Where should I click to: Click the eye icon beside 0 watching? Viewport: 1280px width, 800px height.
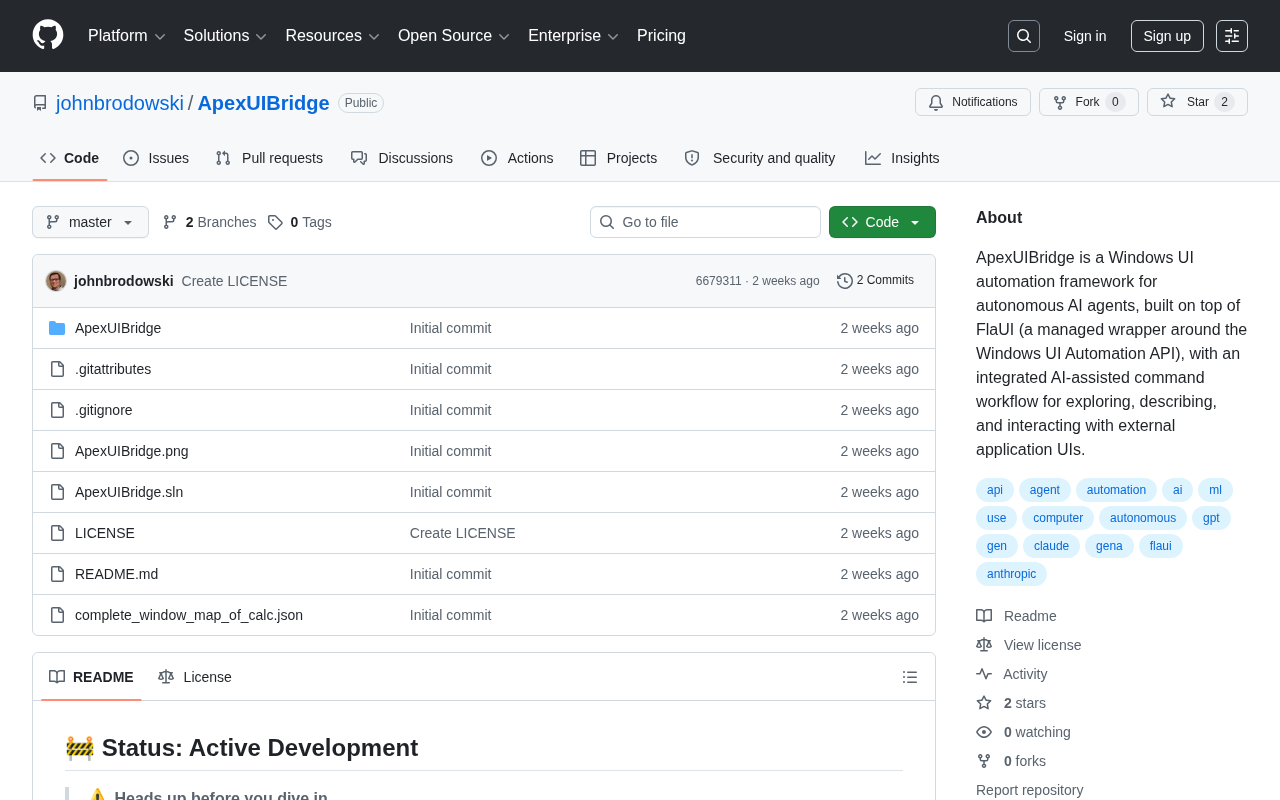(x=984, y=732)
